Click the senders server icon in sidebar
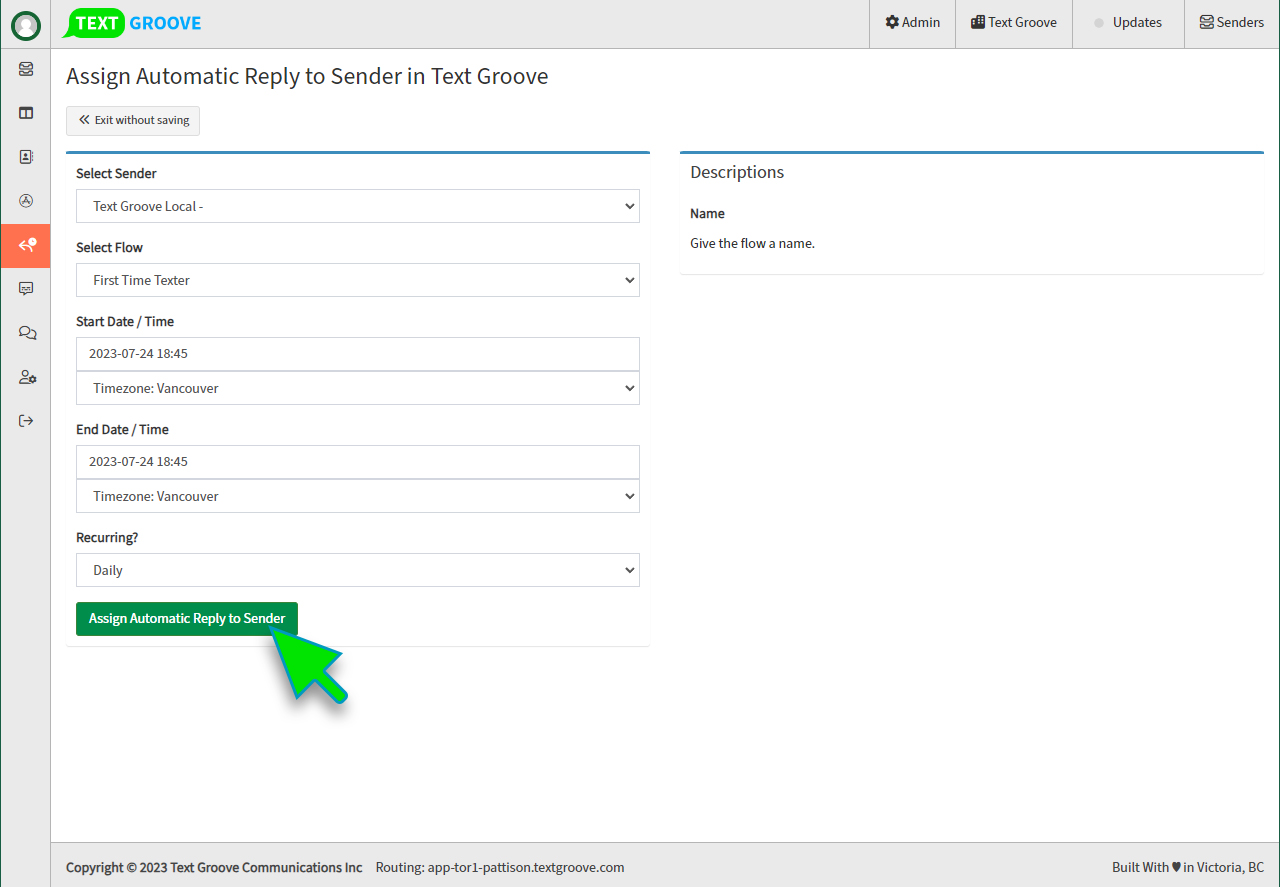 [x=26, y=69]
